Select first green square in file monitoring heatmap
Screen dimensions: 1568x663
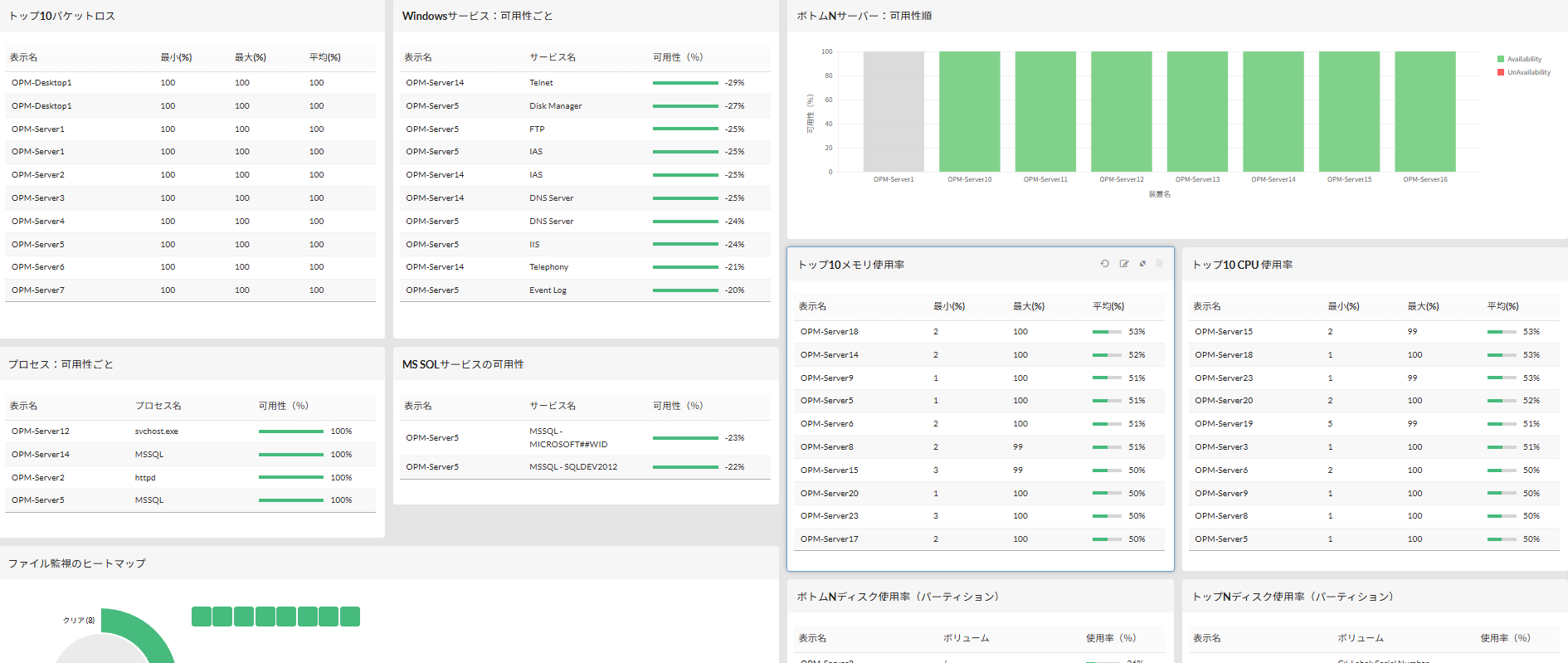[x=202, y=617]
